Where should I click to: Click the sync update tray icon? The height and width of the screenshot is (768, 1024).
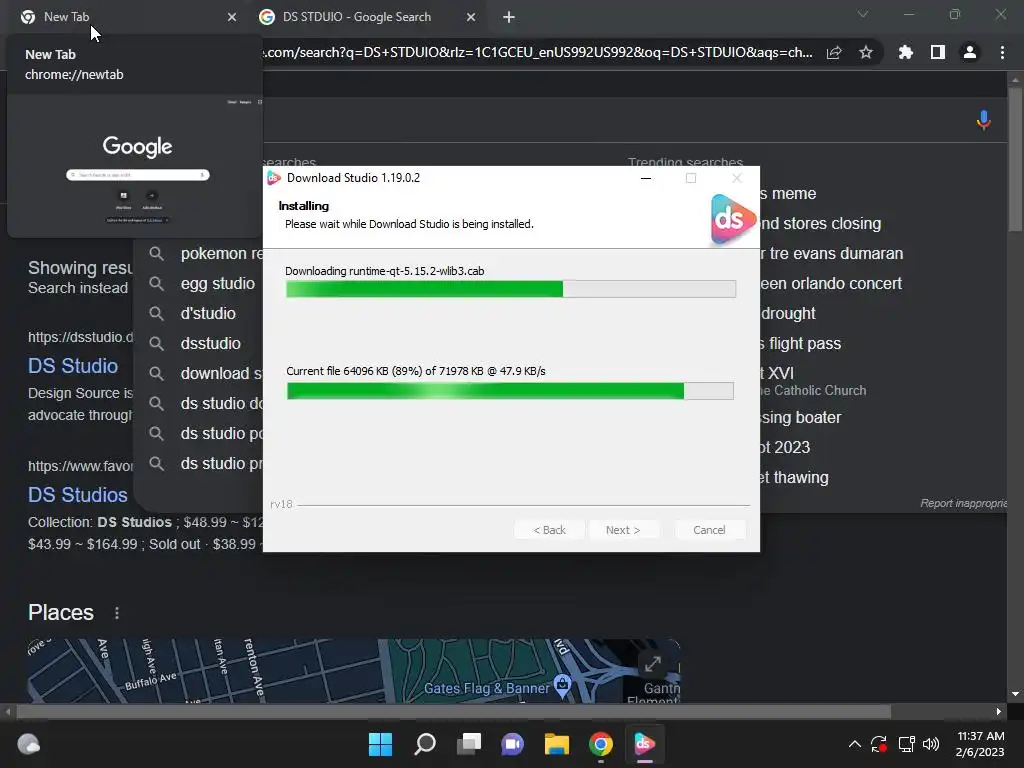879,744
